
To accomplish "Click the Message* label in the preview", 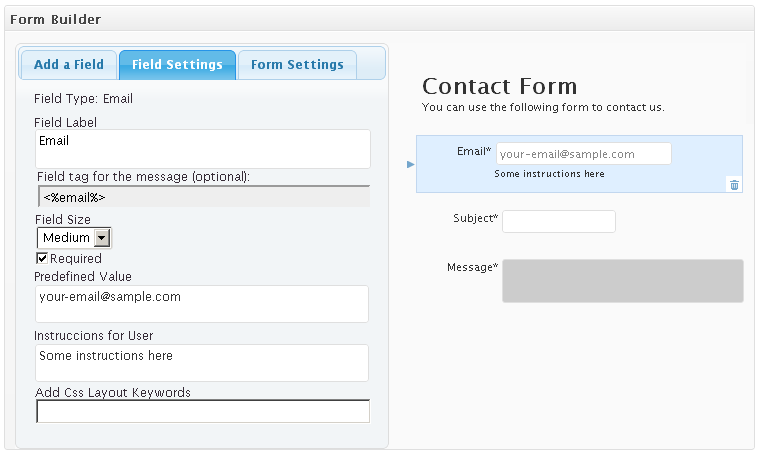I will click(x=472, y=267).
